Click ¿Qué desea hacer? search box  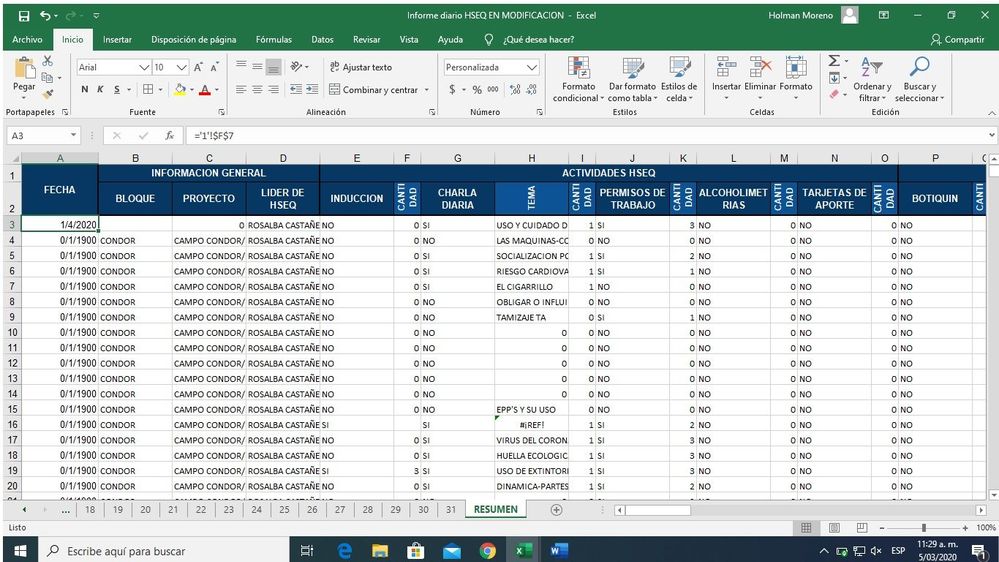[x=538, y=40]
